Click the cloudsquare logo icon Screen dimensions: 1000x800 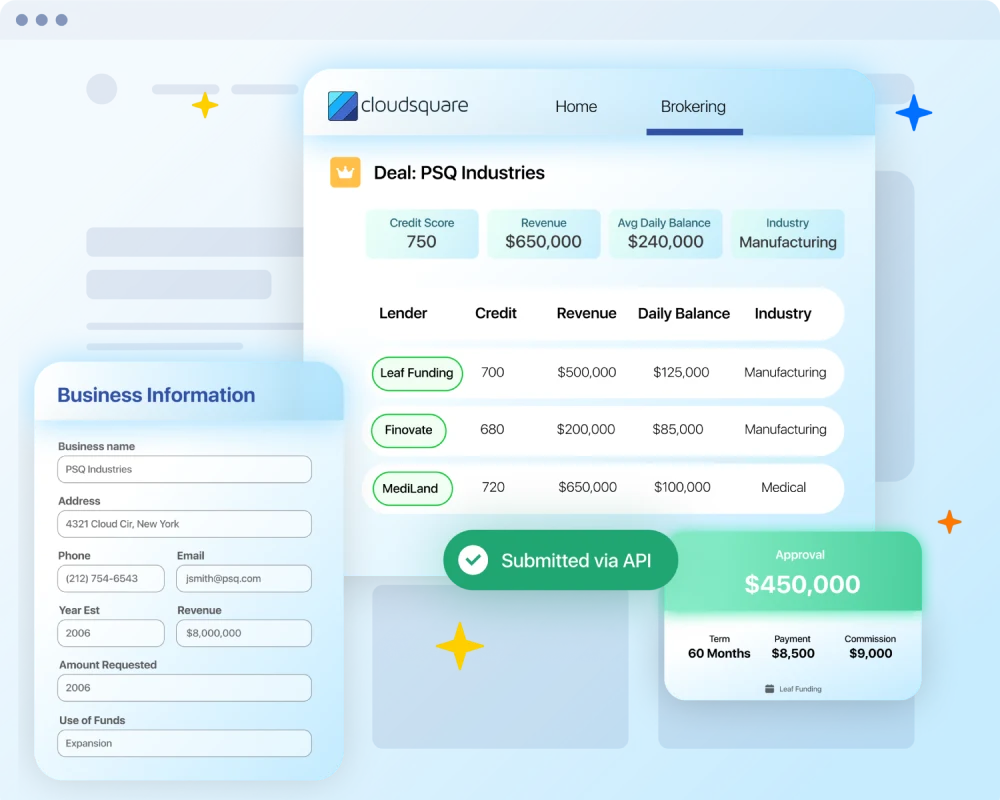tap(342, 106)
